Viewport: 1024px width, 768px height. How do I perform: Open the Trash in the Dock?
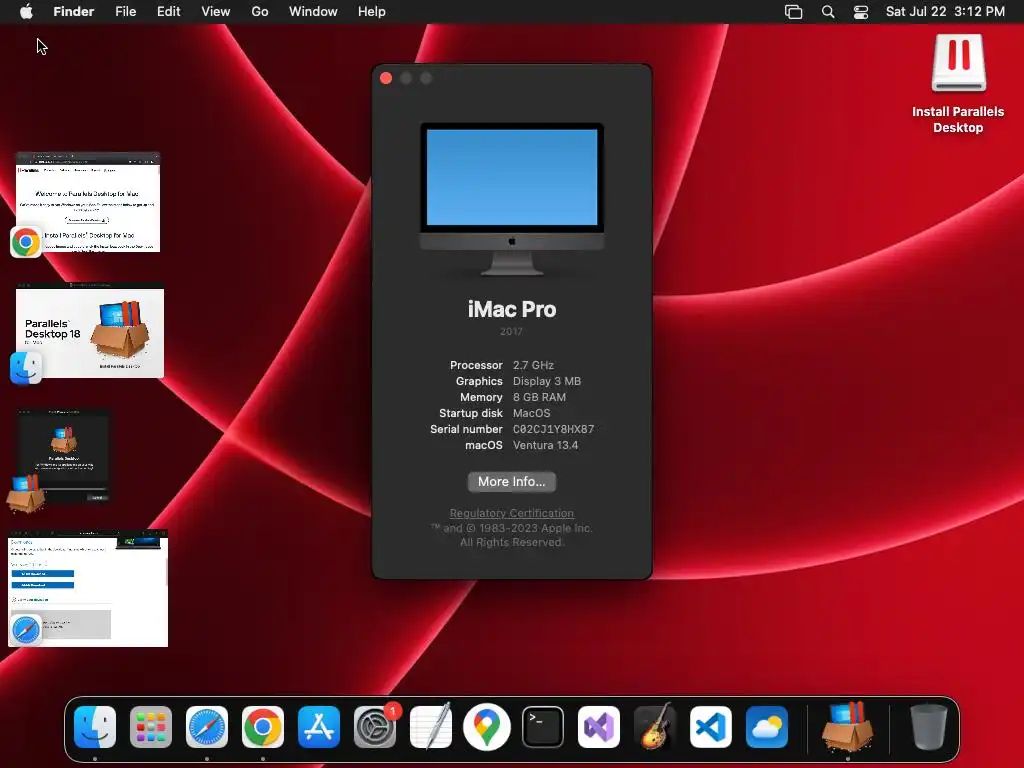point(929,727)
